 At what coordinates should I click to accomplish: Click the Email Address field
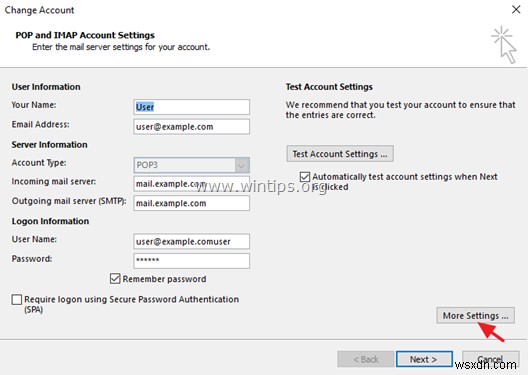click(191, 127)
